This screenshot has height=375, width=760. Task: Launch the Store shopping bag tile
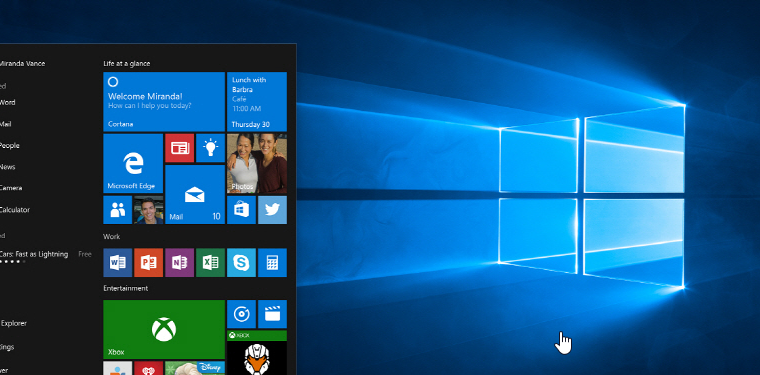[241, 210]
